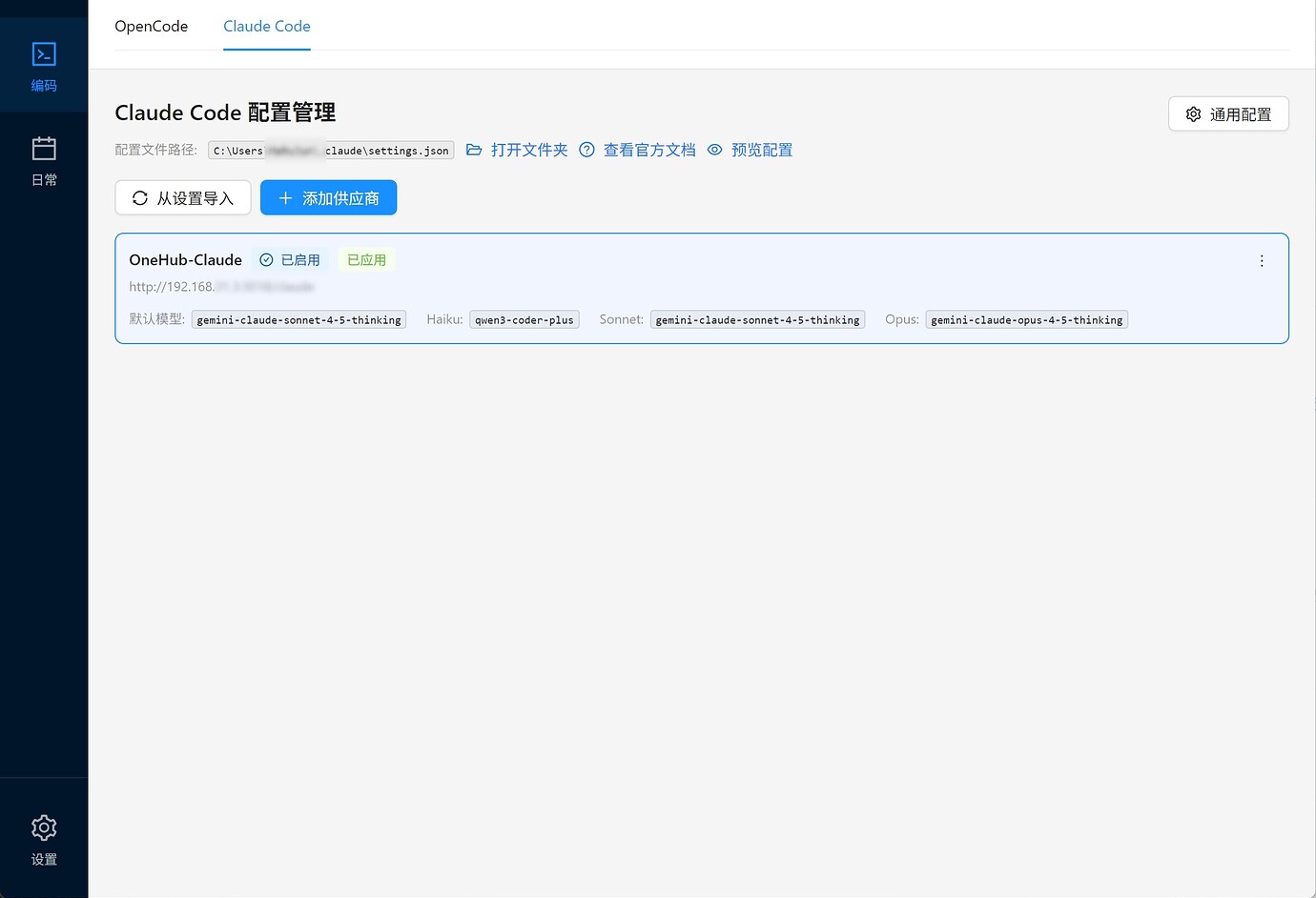Click the OneHub-Claude provider name
The height and width of the screenshot is (898, 1316).
click(x=186, y=260)
